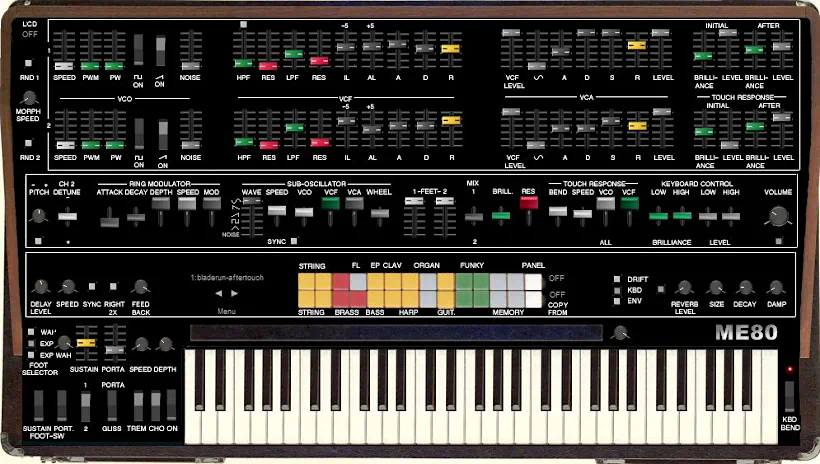The height and width of the screenshot is (464, 820).
Task: Toggle the sub-oscillator SYNC checkbox
Action: click(x=294, y=241)
